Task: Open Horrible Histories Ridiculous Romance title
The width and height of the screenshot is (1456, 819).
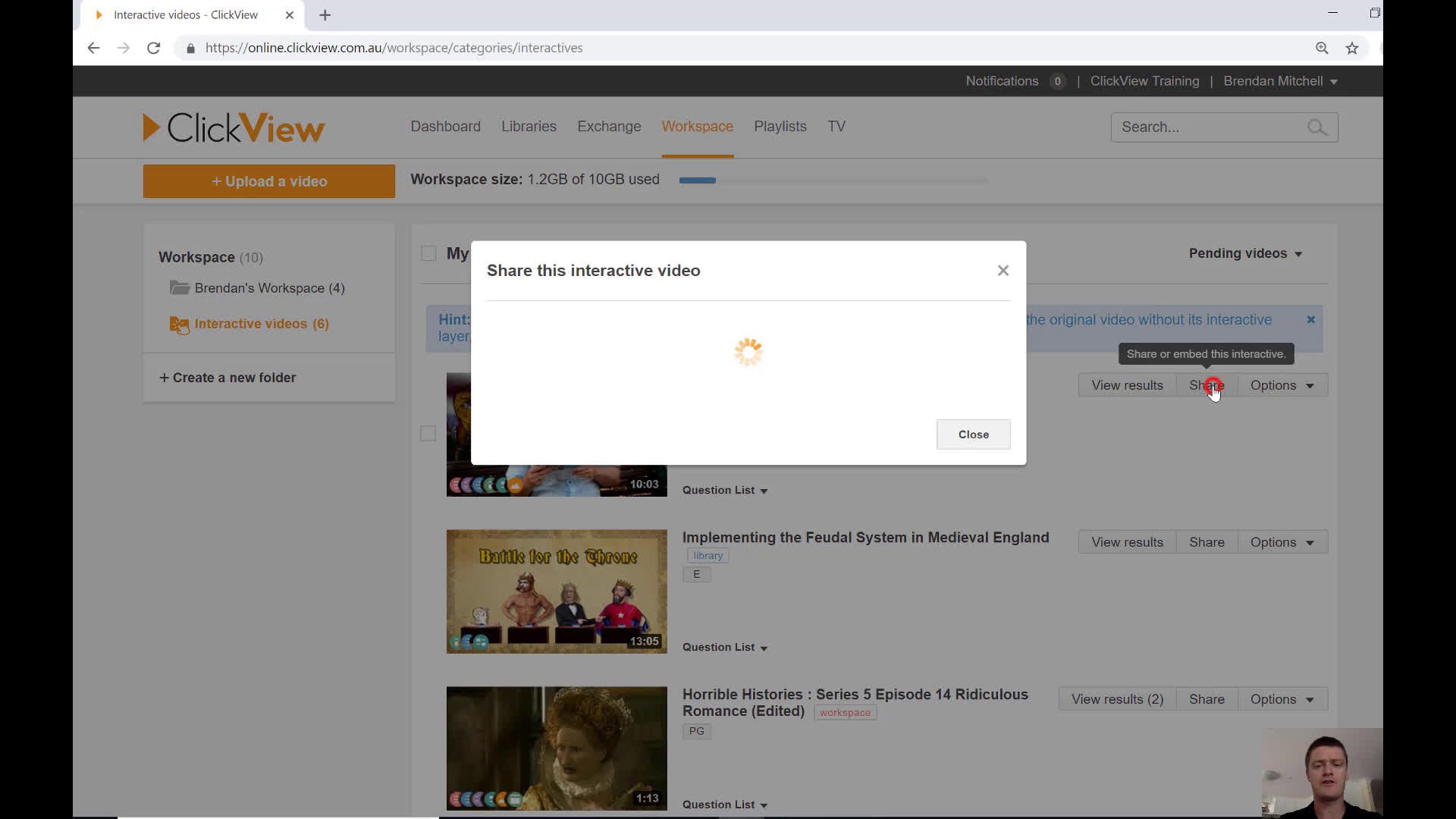Action: coord(855,703)
